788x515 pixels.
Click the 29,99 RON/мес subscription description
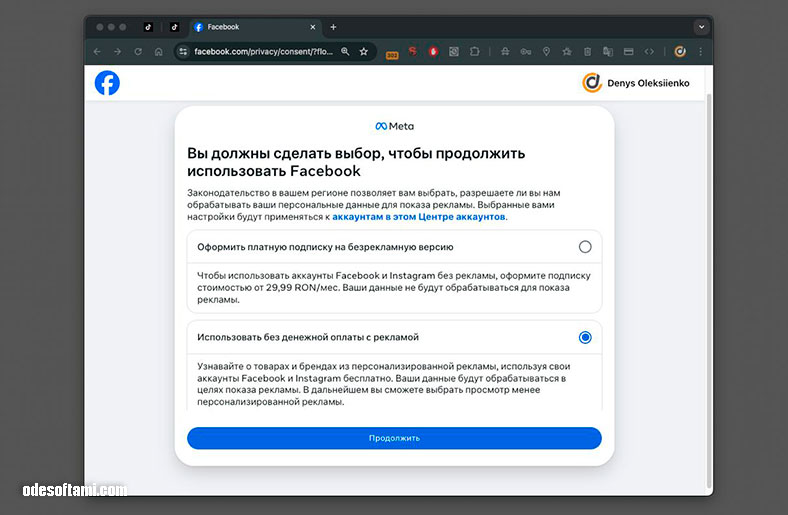point(394,287)
